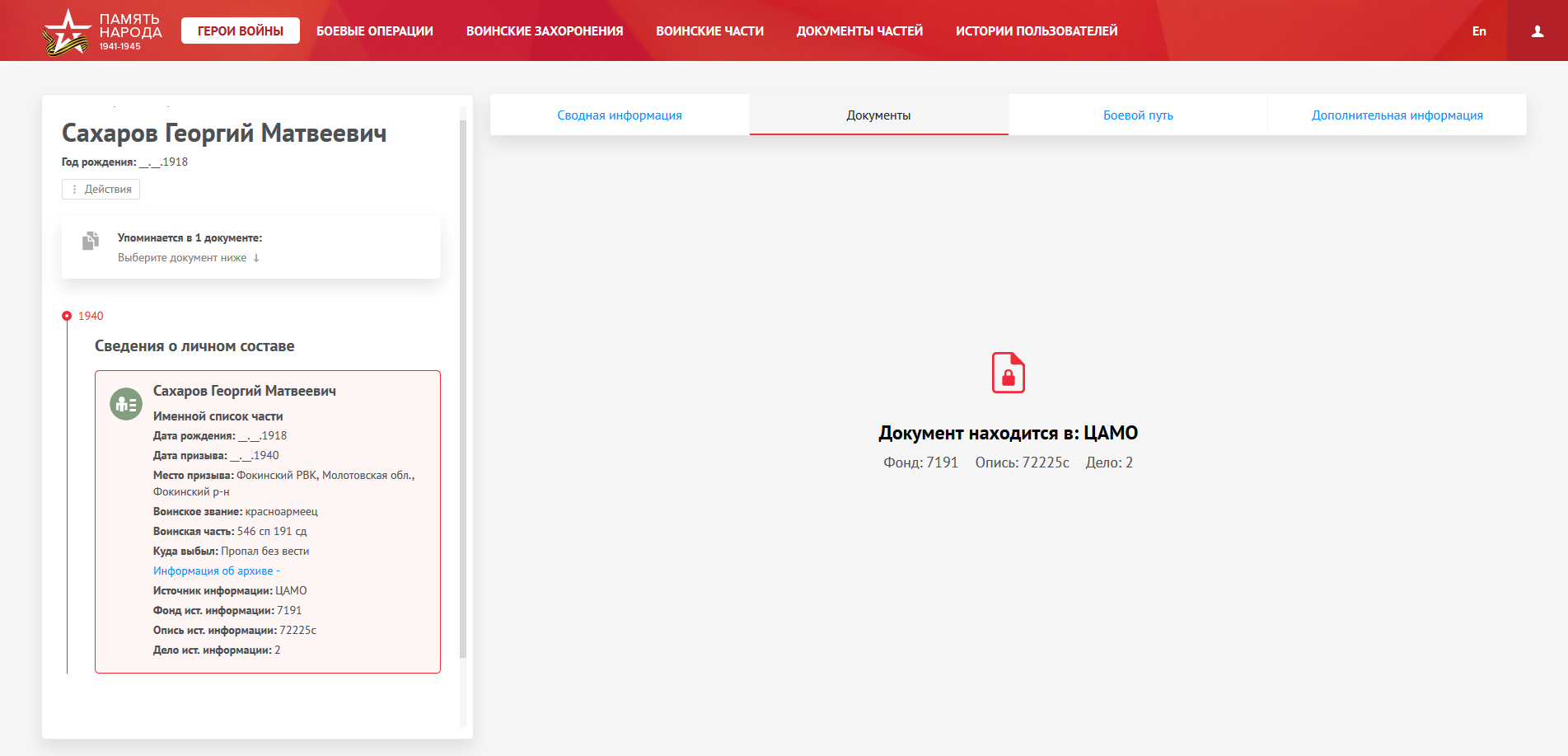Select the Документы tab
This screenshot has height=756, width=1568.
tap(878, 115)
